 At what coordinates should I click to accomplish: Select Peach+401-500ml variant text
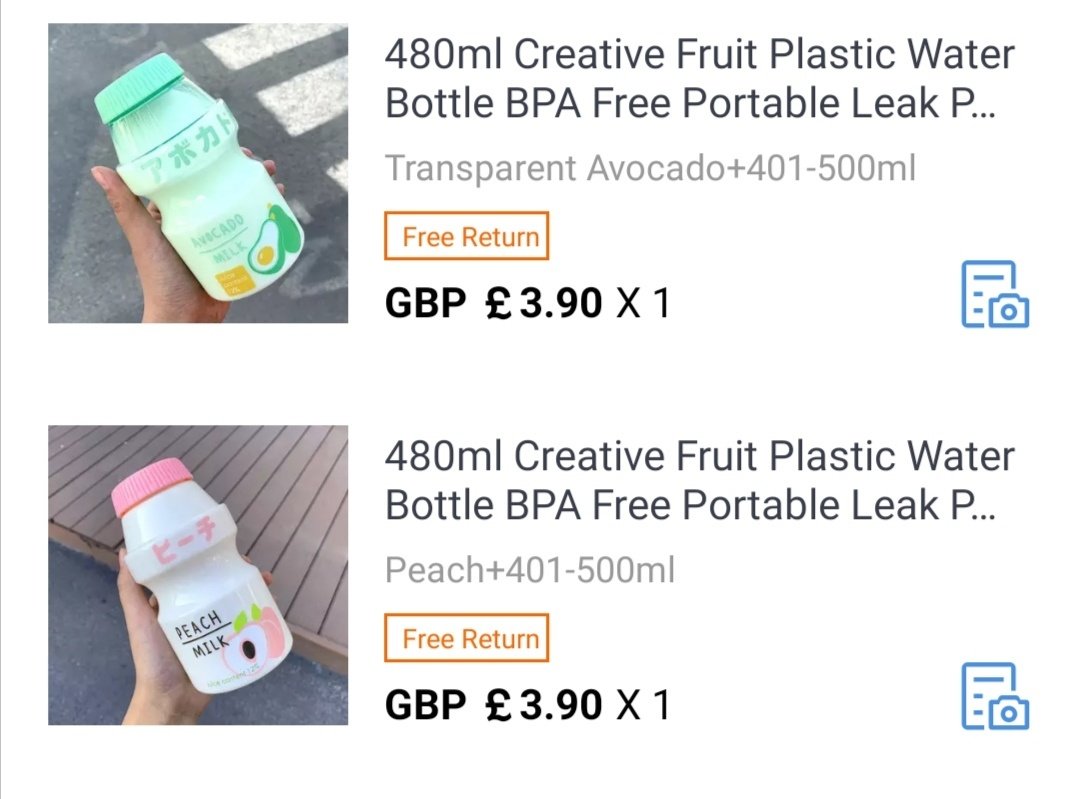point(530,570)
